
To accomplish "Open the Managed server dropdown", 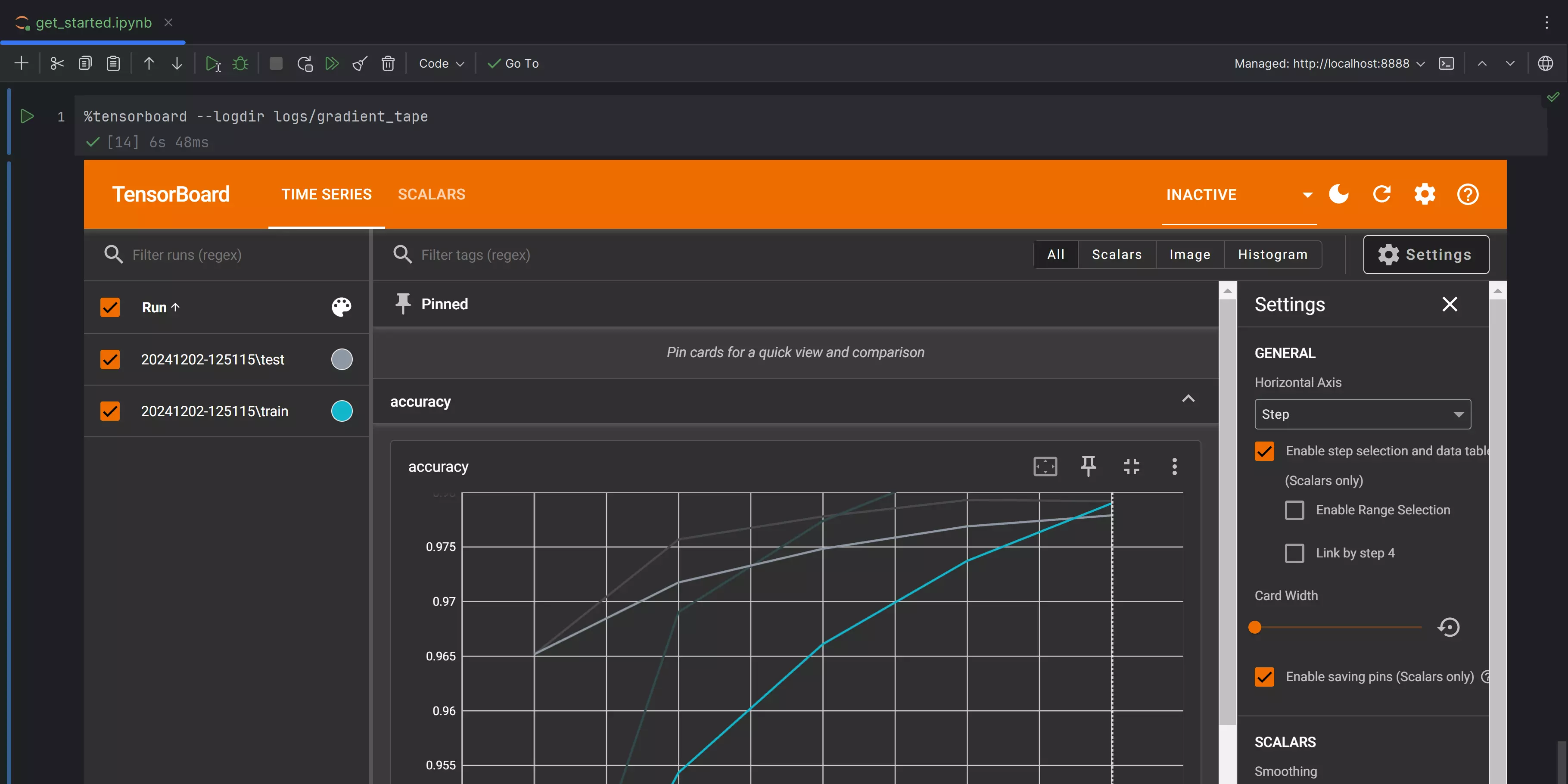I will click(1329, 63).
